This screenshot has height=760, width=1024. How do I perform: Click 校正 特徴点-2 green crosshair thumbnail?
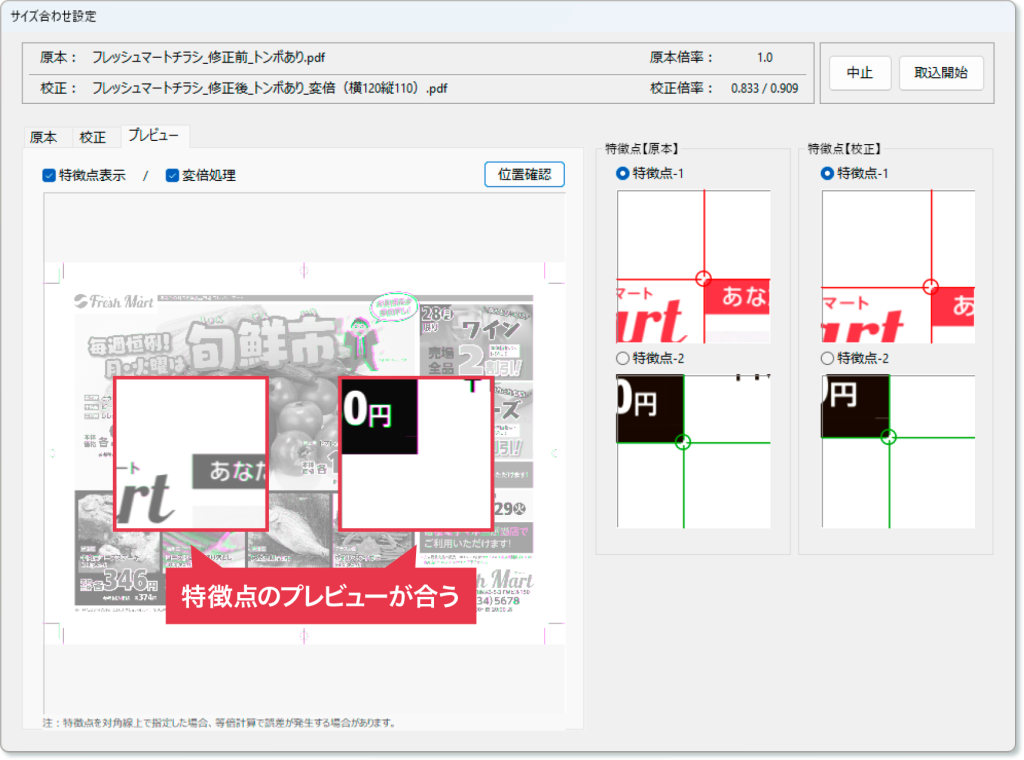click(898, 451)
